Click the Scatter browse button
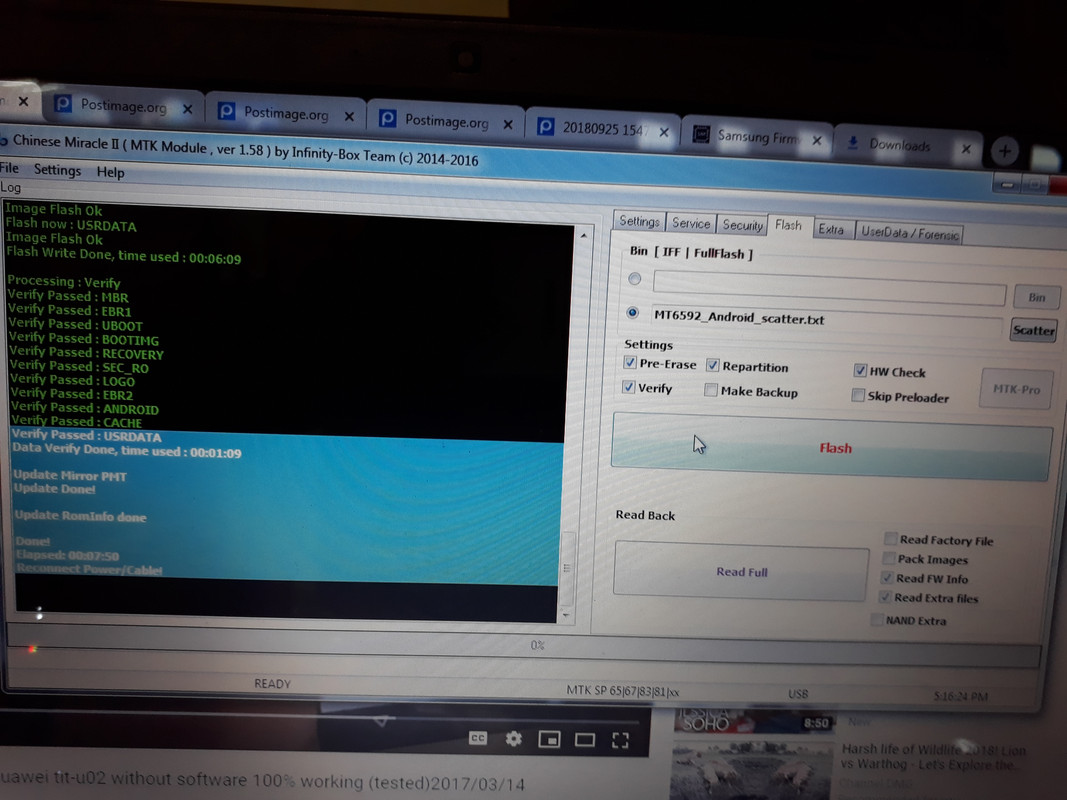Screen dimensions: 1067x800 coord(1033,330)
